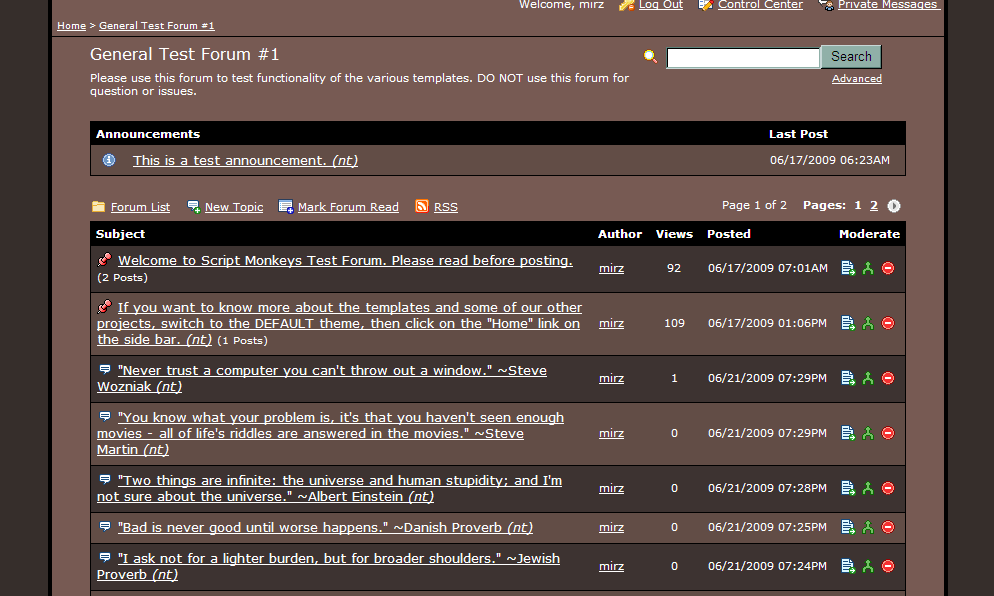994x596 pixels.
Task: Click the red delete icon for Welcome topic
Action: click(888, 268)
